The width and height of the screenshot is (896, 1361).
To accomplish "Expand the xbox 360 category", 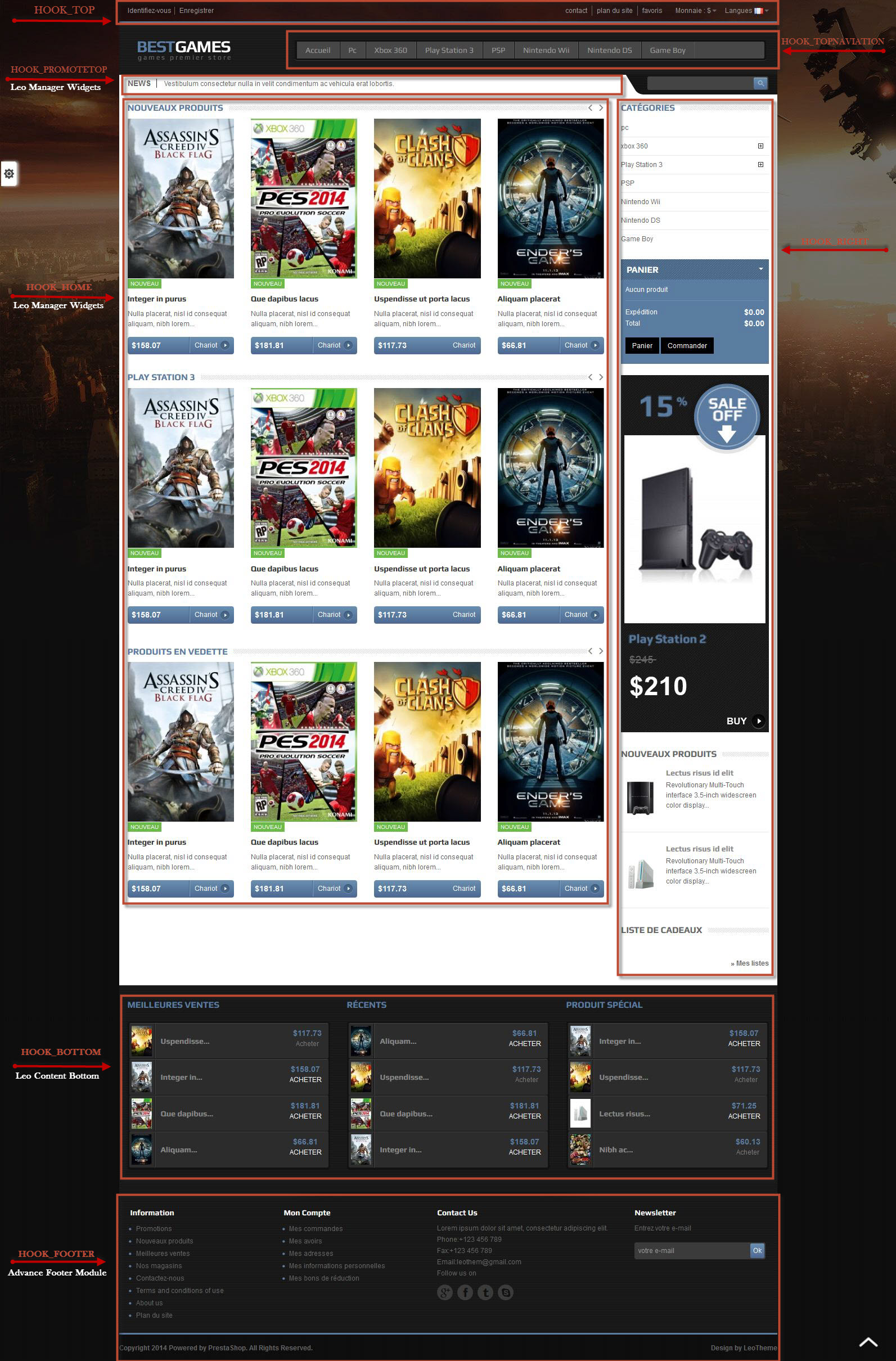I will click(760, 146).
